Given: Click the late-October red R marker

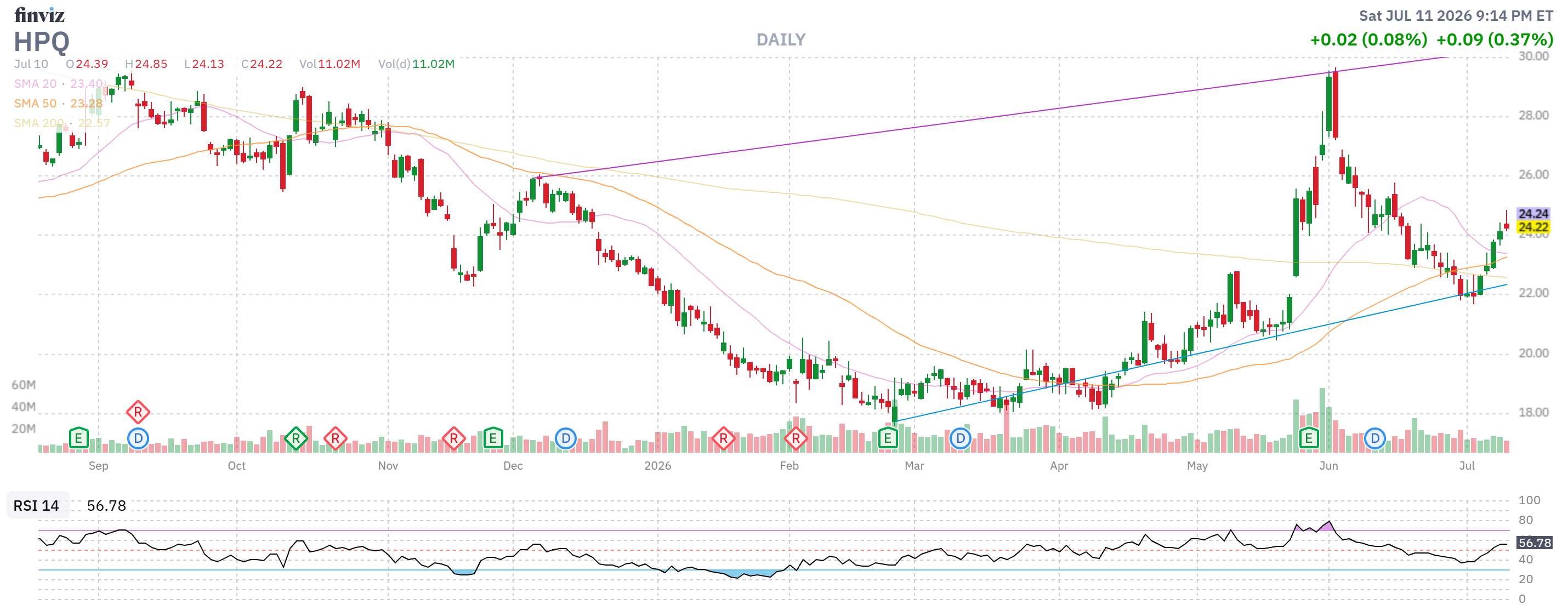Looking at the screenshot, I should pos(336,438).
